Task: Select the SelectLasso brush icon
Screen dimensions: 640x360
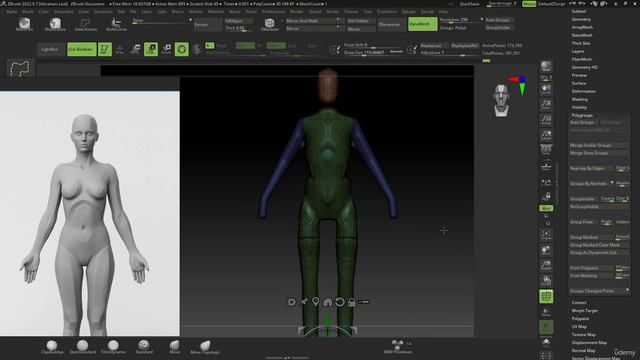Action: (x=86, y=24)
